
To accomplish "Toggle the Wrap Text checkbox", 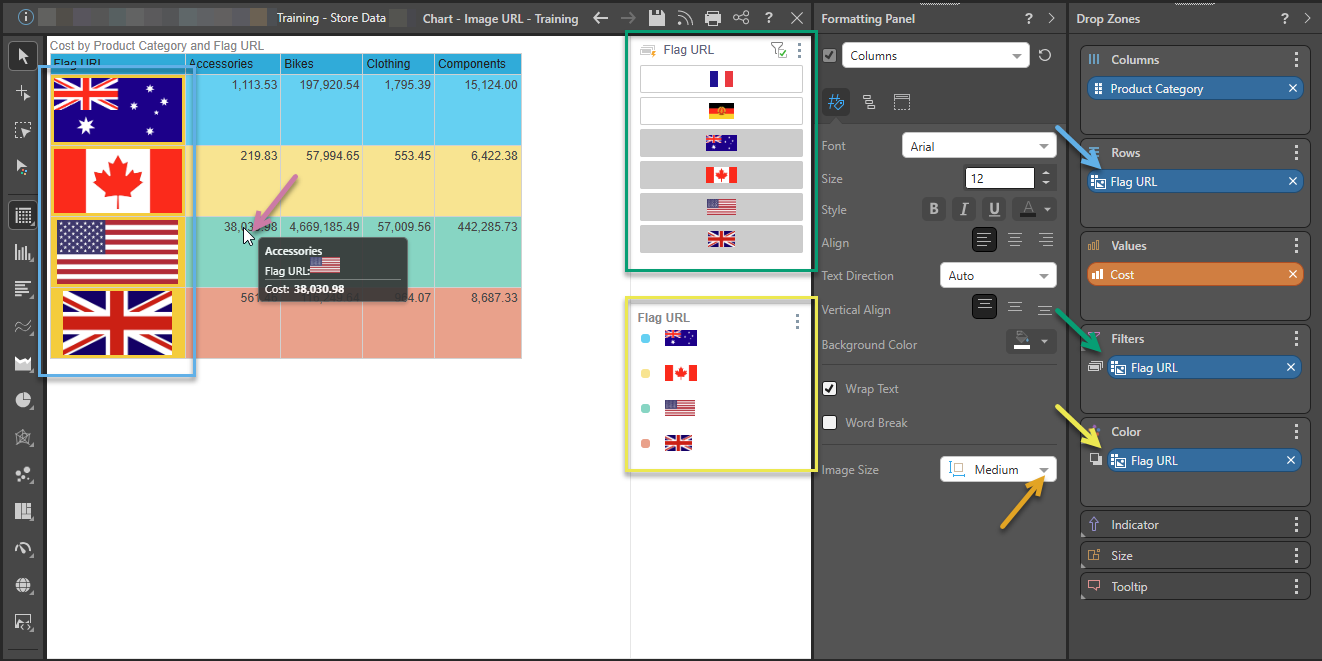I will [x=829, y=389].
